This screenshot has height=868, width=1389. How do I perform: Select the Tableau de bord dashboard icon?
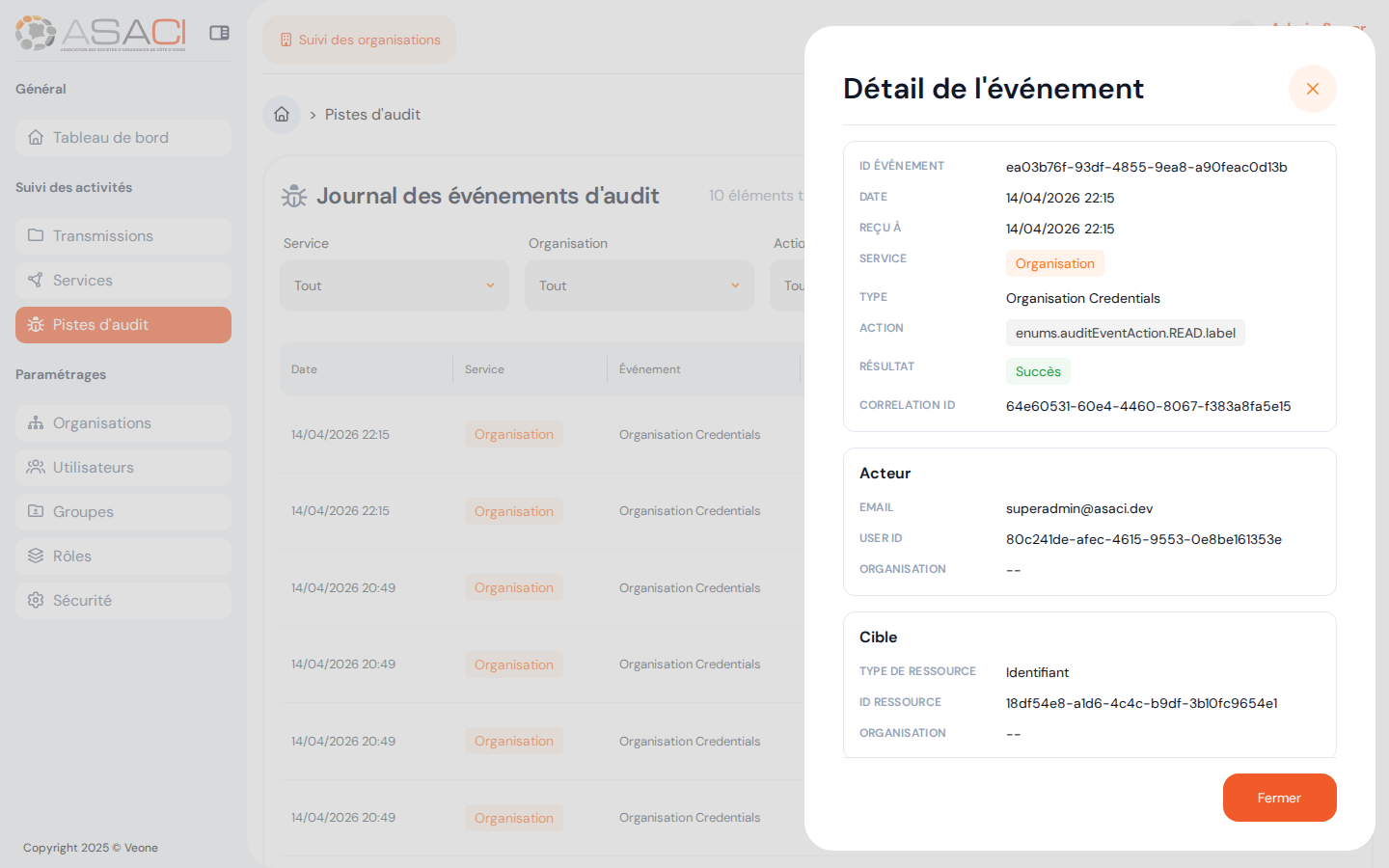click(x=38, y=137)
